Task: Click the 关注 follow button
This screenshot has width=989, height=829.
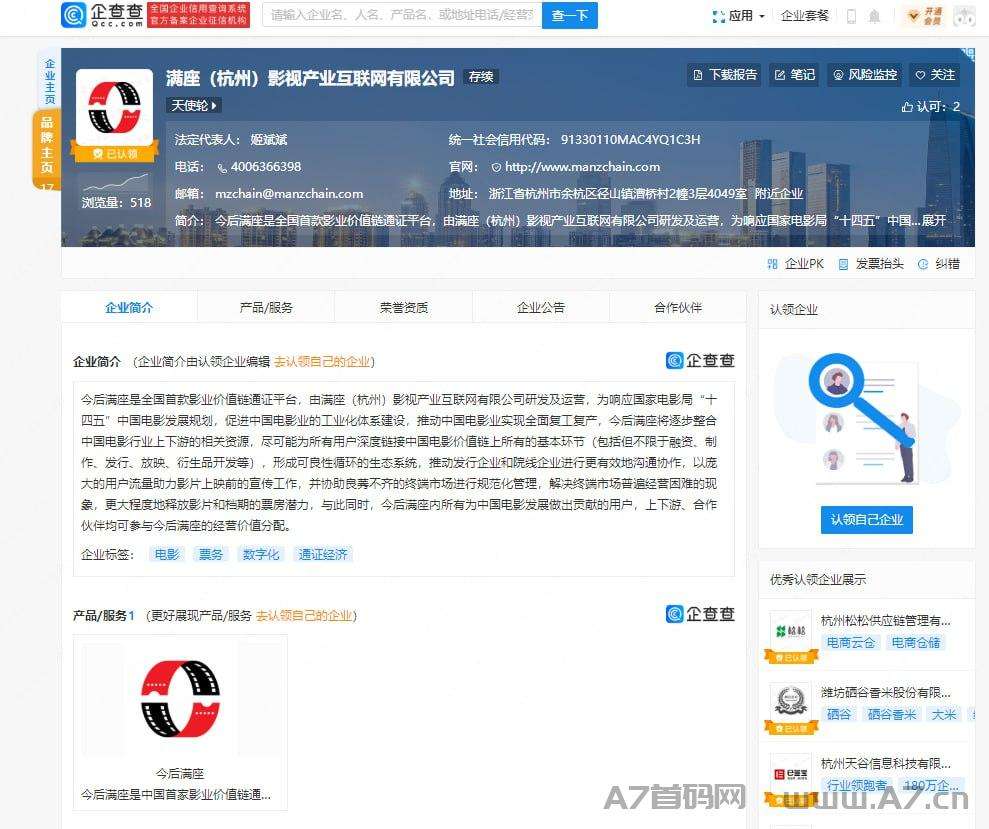Action: [935, 75]
